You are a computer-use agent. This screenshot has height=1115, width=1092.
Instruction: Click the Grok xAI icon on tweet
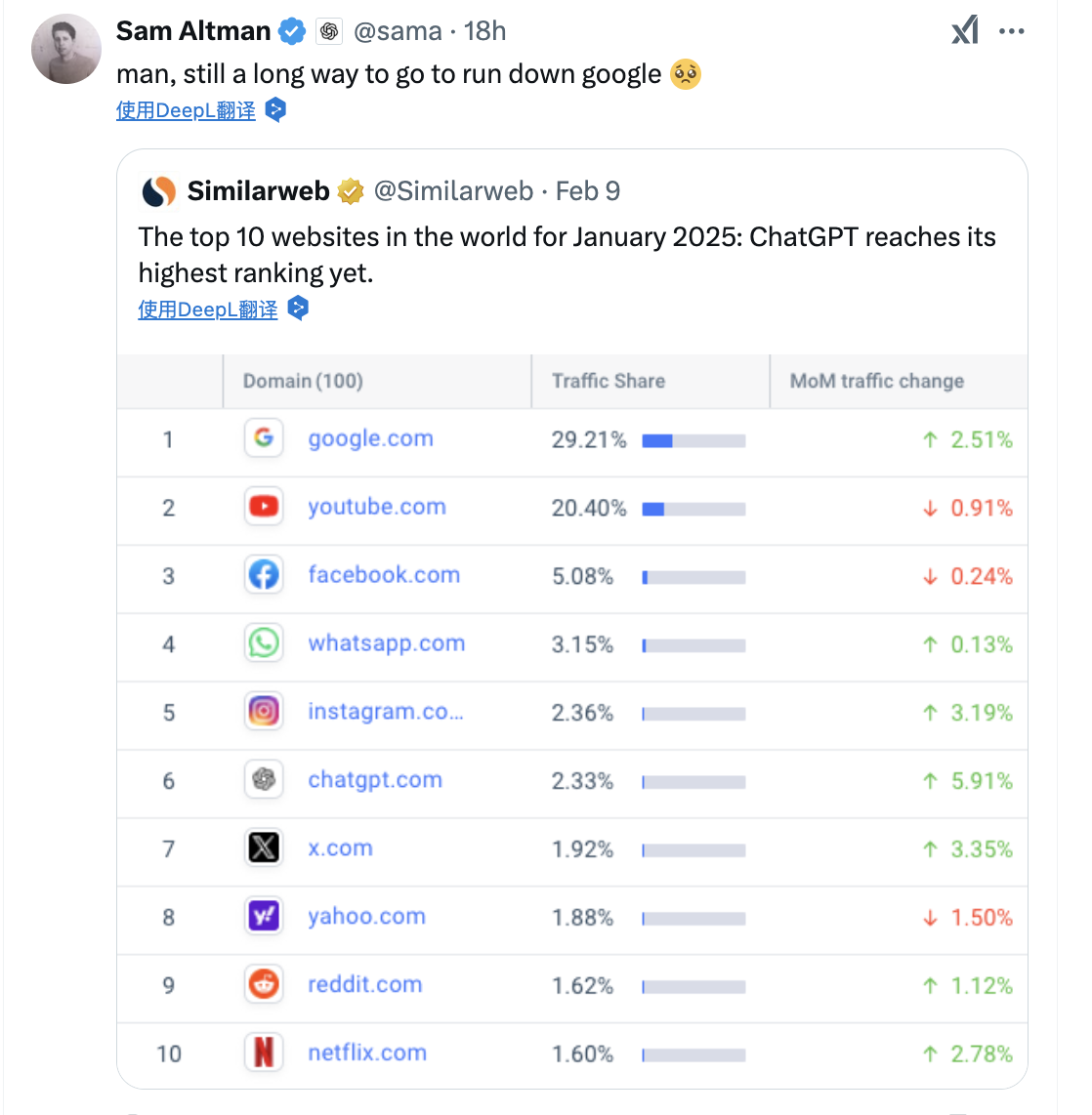click(x=965, y=30)
